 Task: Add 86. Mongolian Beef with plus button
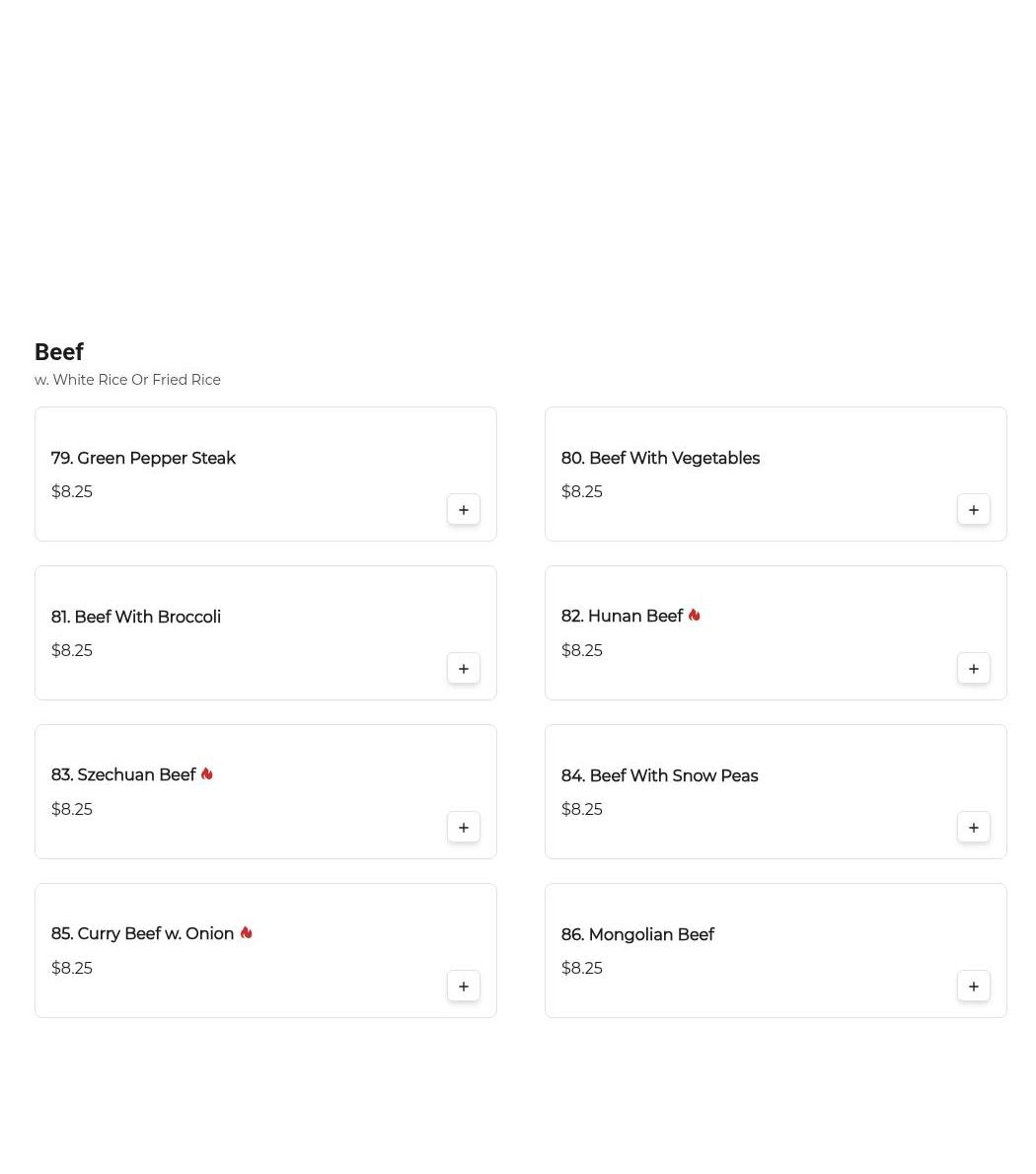pyautogui.click(x=973, y=987)
